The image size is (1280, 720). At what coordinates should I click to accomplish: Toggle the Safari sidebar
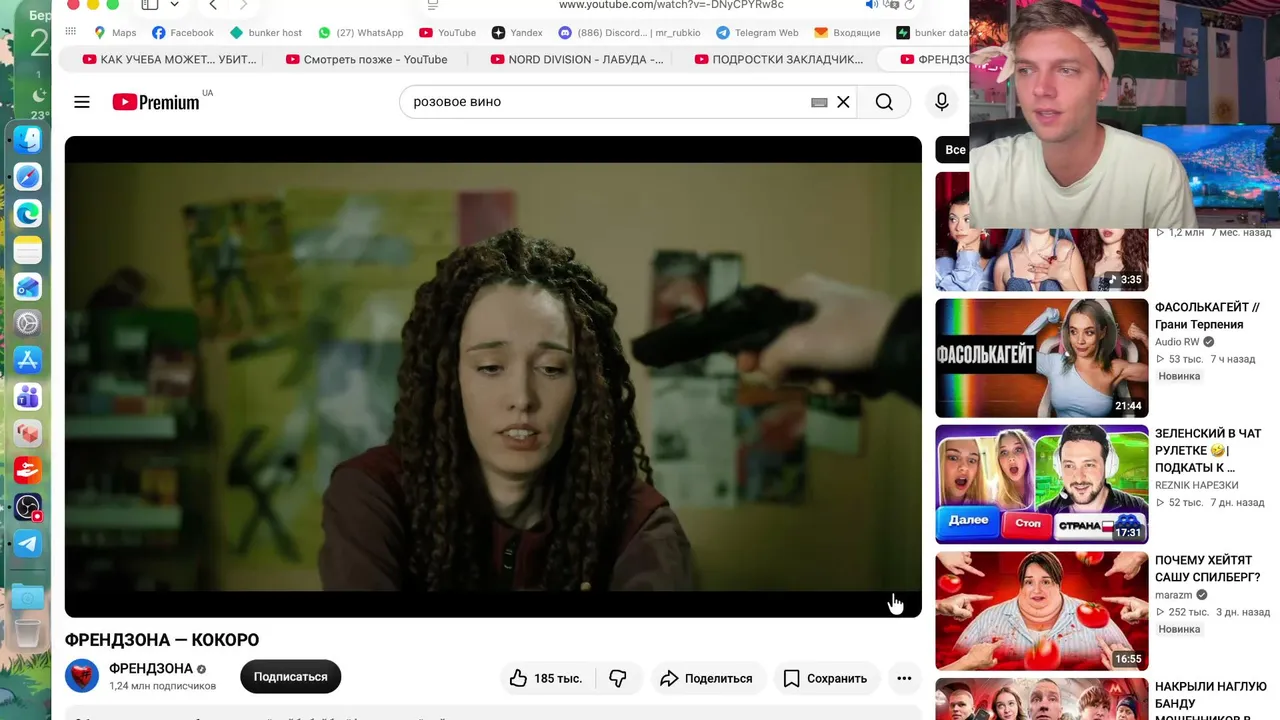tap(150, 5)
